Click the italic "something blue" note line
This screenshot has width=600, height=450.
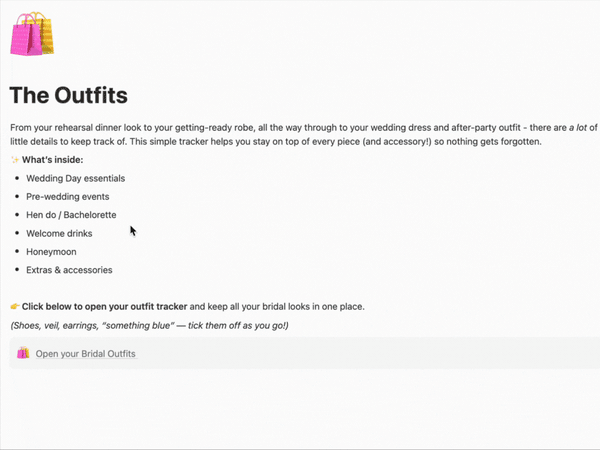click(x=149, y=325)
